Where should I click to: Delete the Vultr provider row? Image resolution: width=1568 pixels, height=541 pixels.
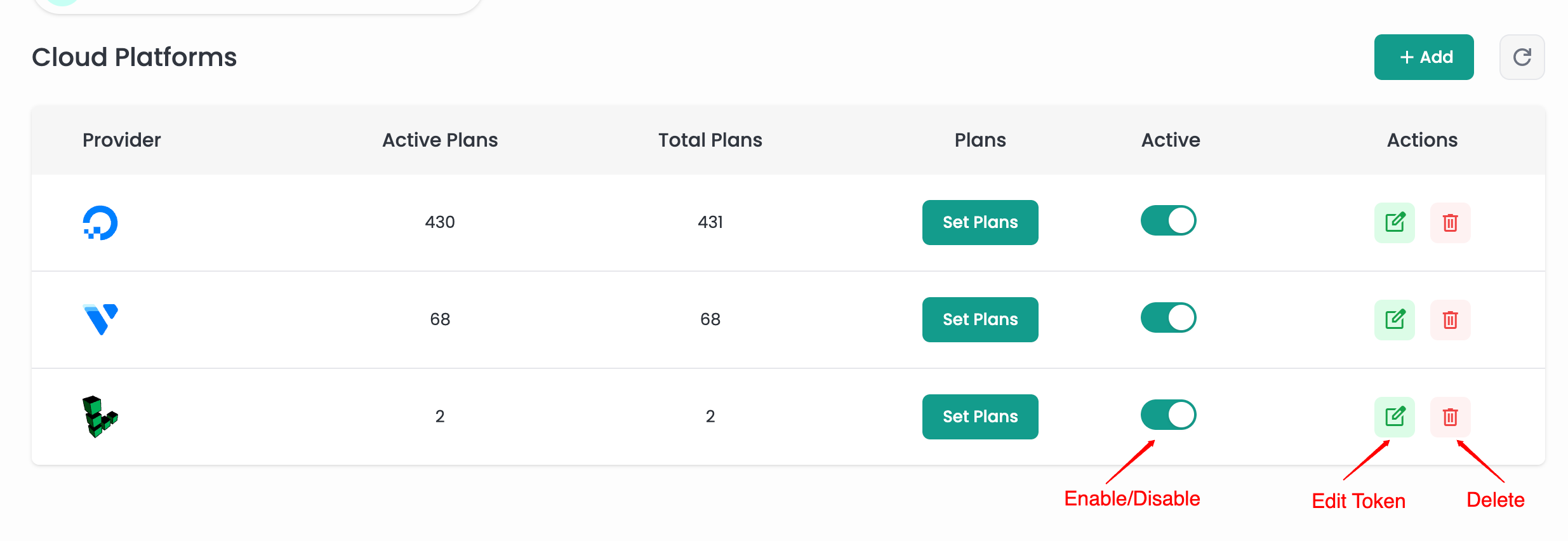(1450, 320)
